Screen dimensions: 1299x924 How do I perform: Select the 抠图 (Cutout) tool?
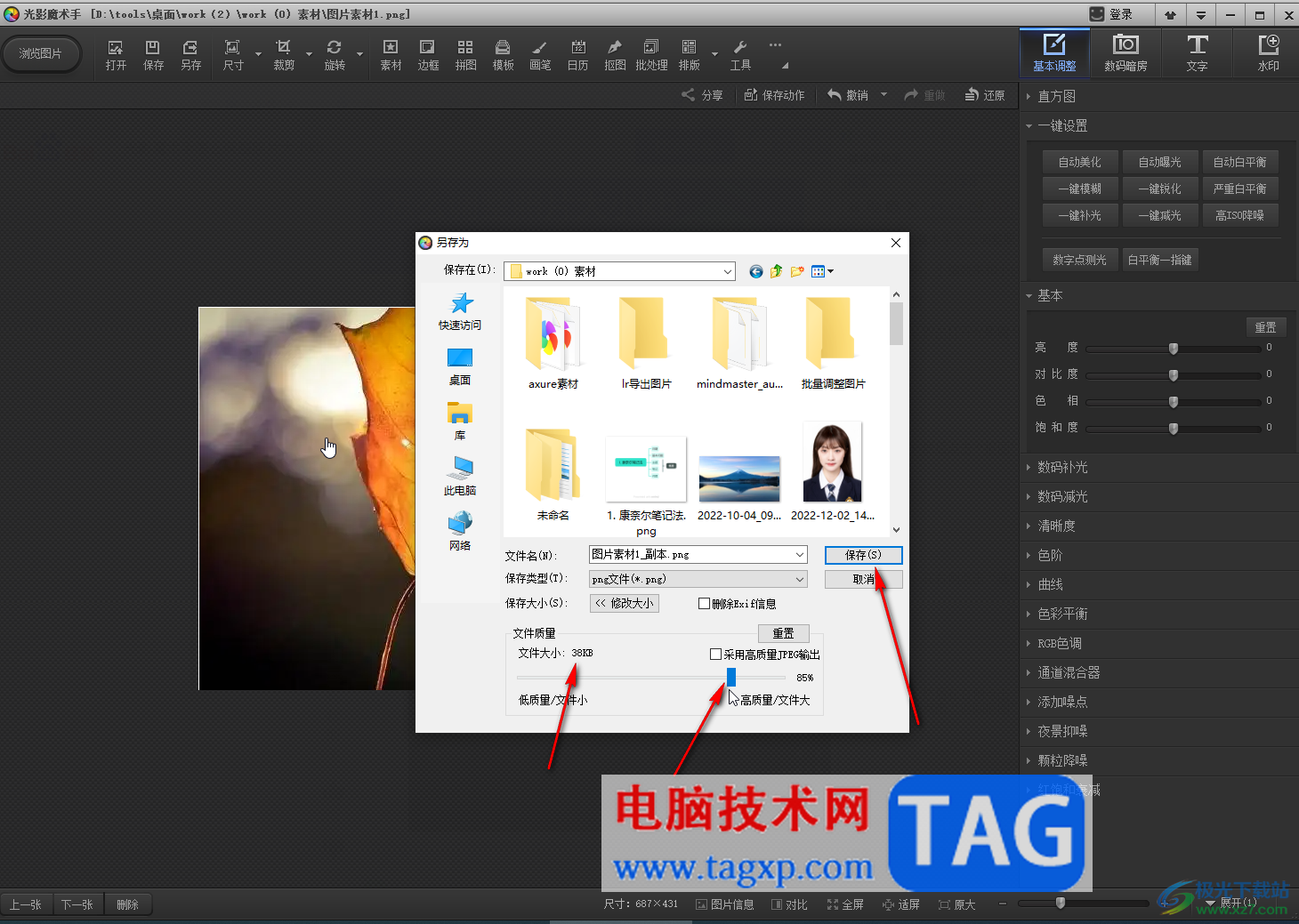(615, 55)
